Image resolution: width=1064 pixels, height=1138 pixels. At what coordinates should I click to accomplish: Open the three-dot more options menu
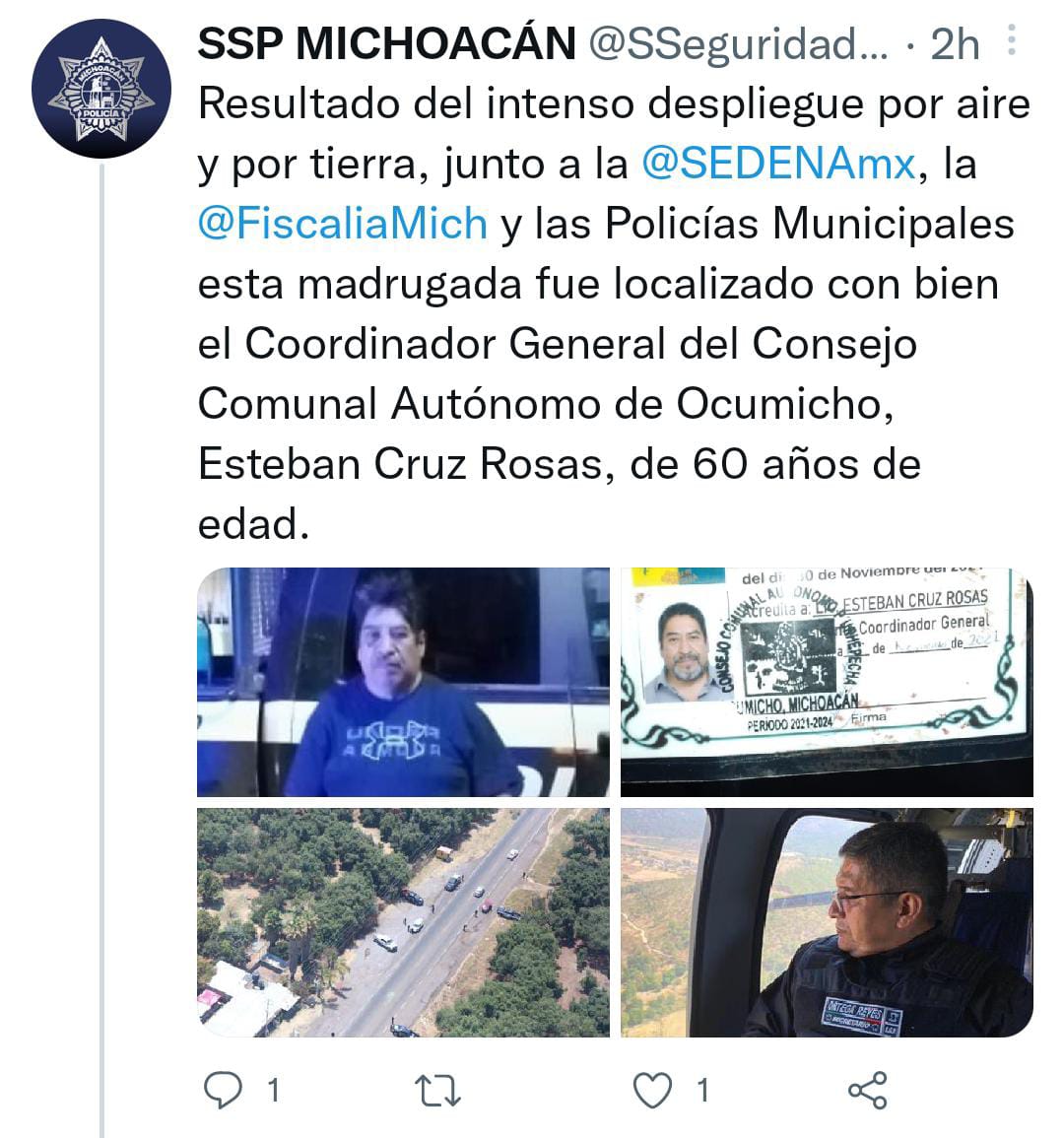coord(1012,40)
